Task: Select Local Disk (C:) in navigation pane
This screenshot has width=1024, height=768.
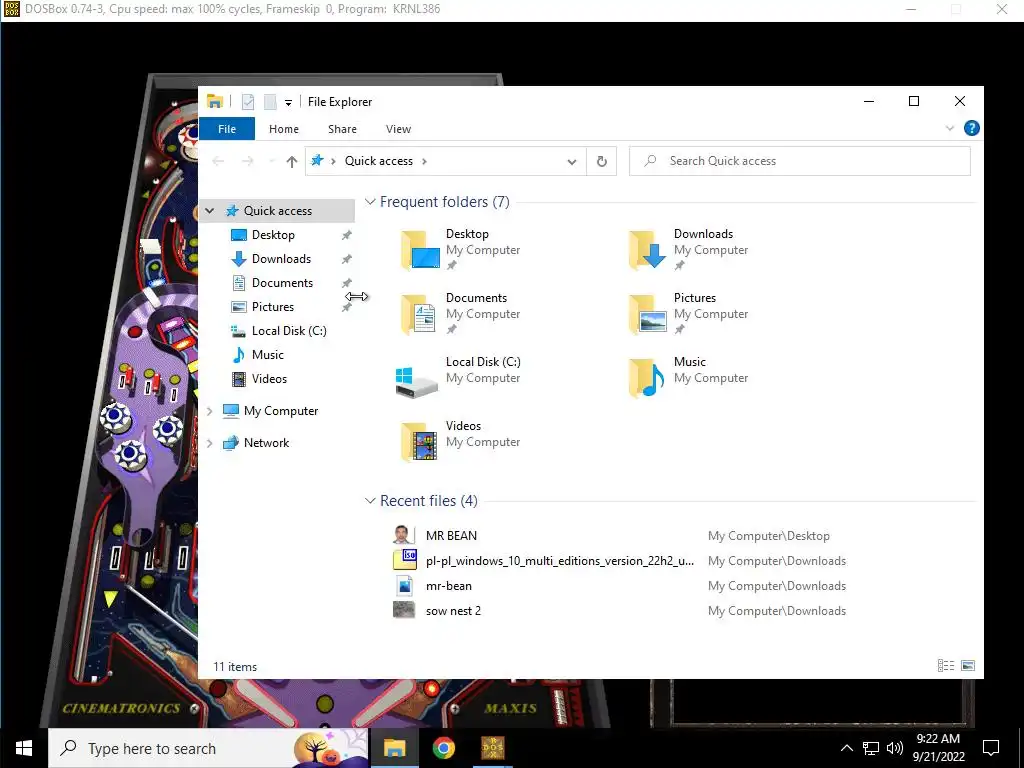Action: (x=289, y=330)
